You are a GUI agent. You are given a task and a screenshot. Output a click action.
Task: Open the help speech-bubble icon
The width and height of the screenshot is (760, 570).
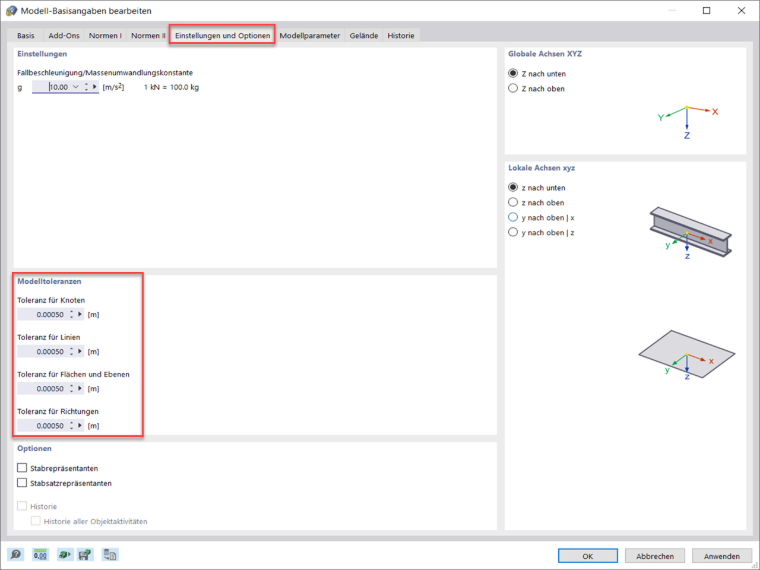(16, 554)
